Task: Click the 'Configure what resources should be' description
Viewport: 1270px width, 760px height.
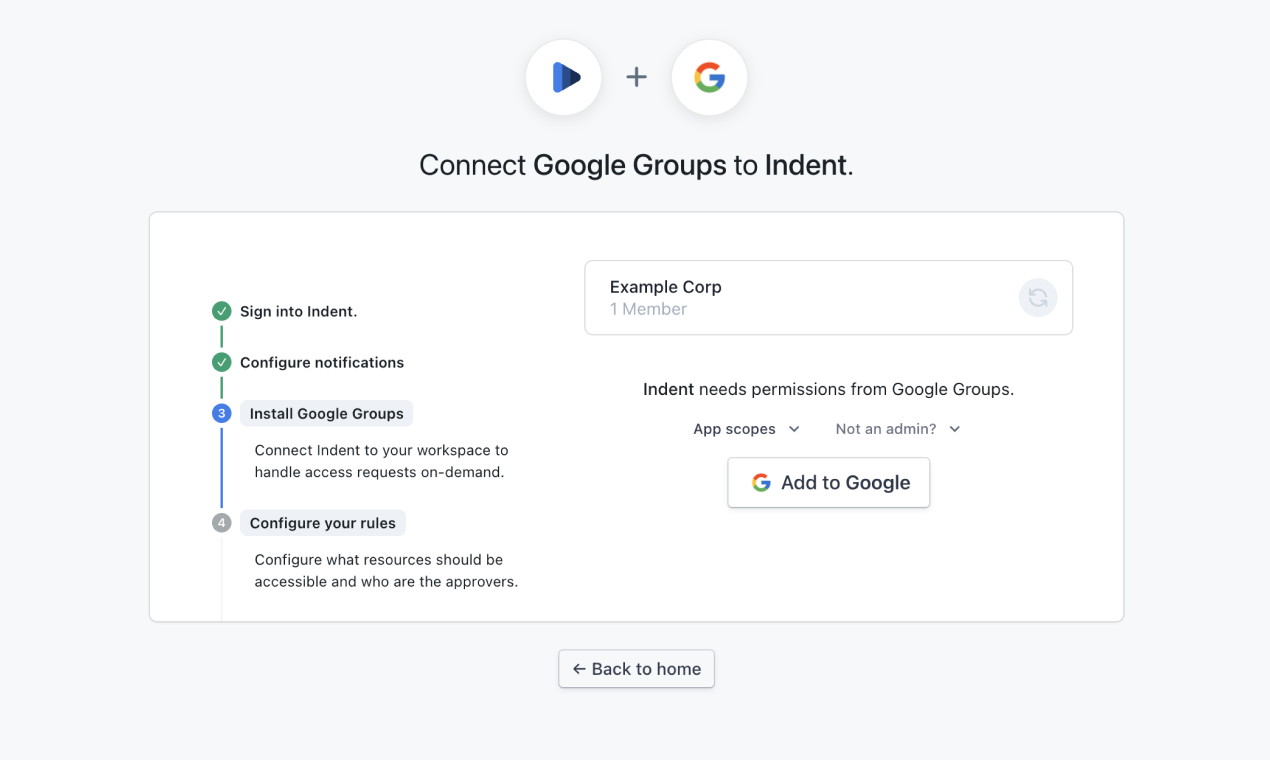Action: coord(386,571)
